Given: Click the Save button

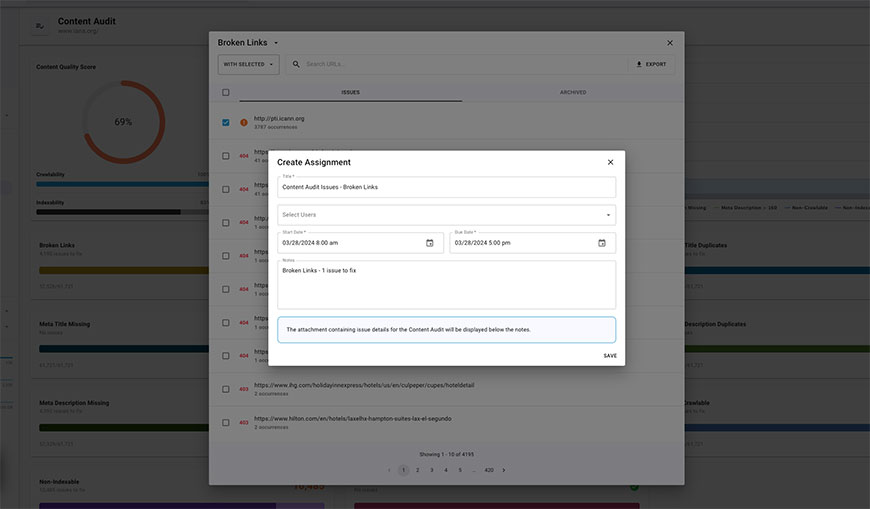Looking at the screenshot, I should (610, 355).
